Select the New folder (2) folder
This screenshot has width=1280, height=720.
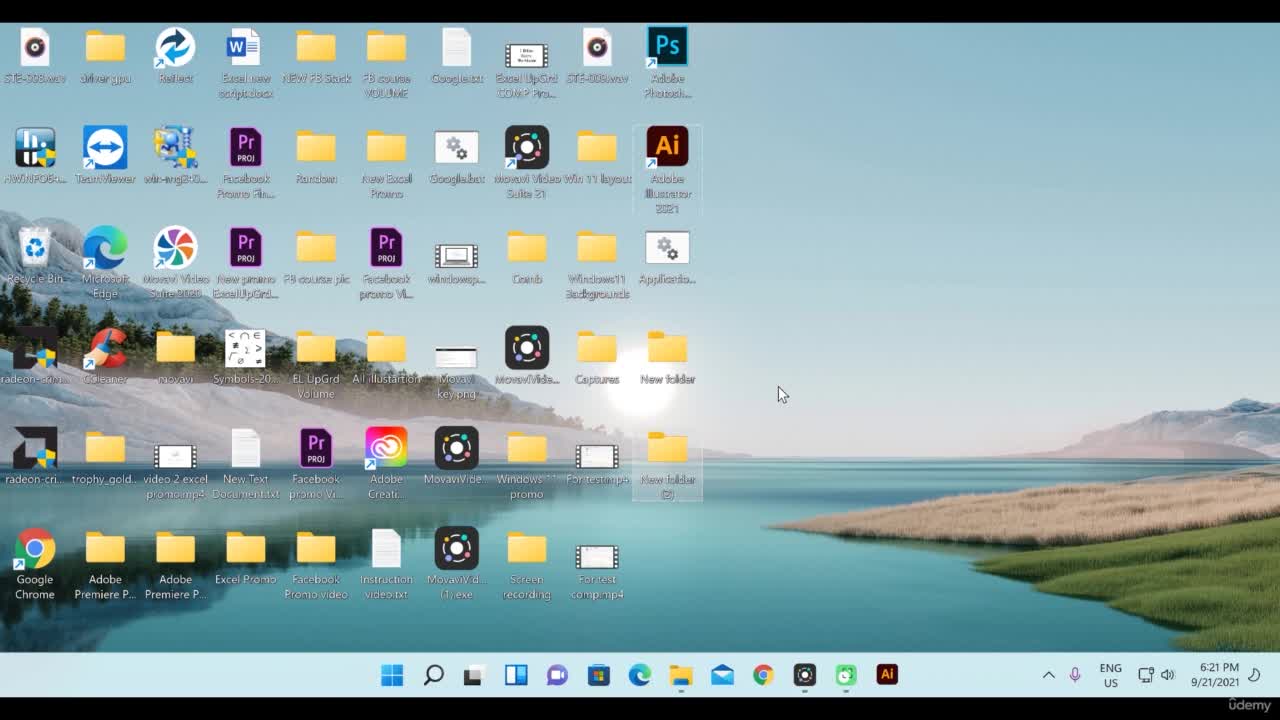pos(667,463)
